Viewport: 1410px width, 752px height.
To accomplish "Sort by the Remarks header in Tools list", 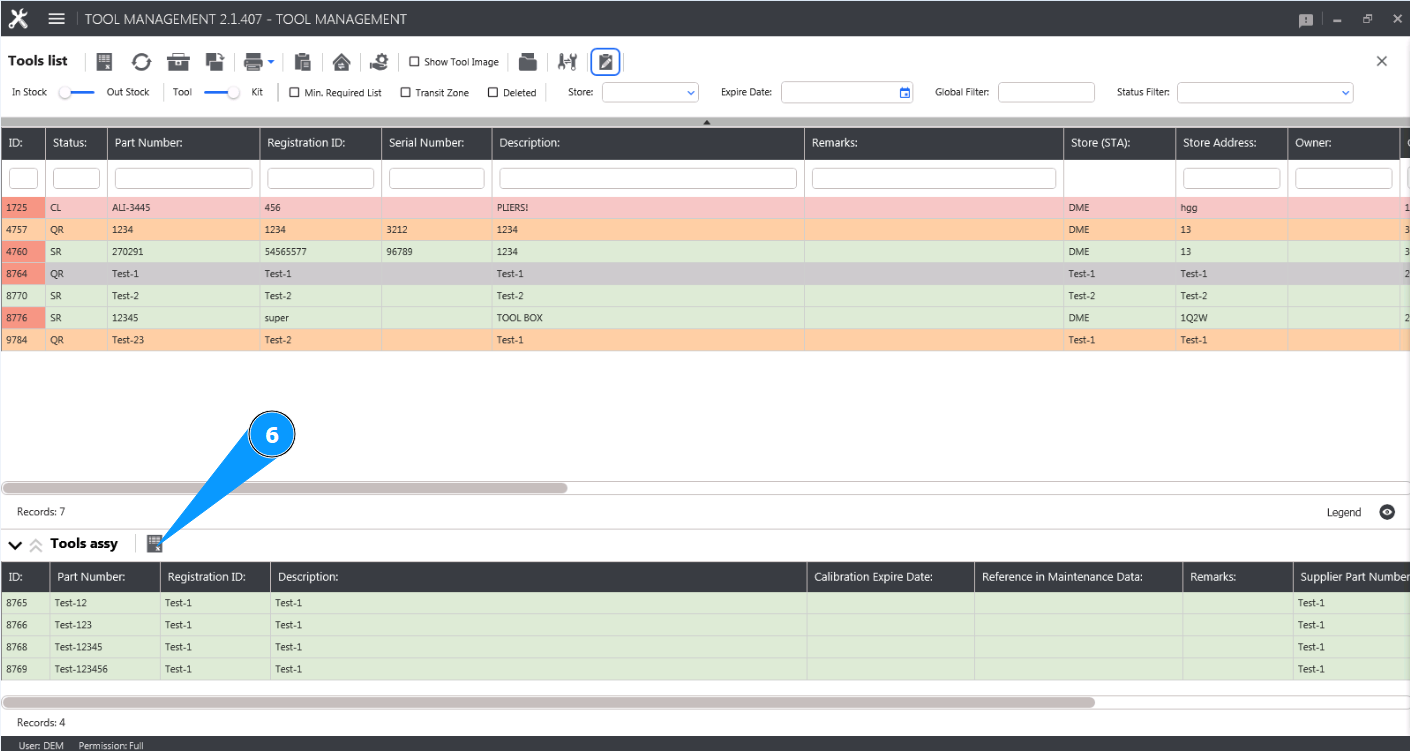I will pos(934,143).
